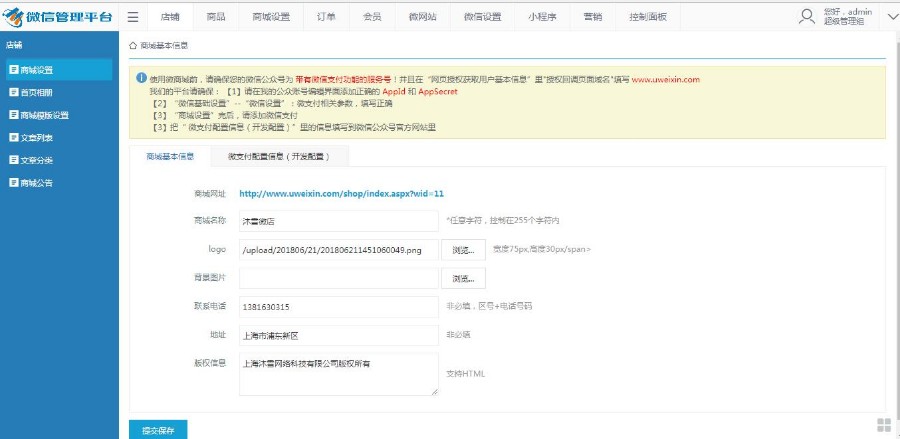Click the WeChat platform logo icon
Screen dimensions: 900x439
tap(11, 17)
